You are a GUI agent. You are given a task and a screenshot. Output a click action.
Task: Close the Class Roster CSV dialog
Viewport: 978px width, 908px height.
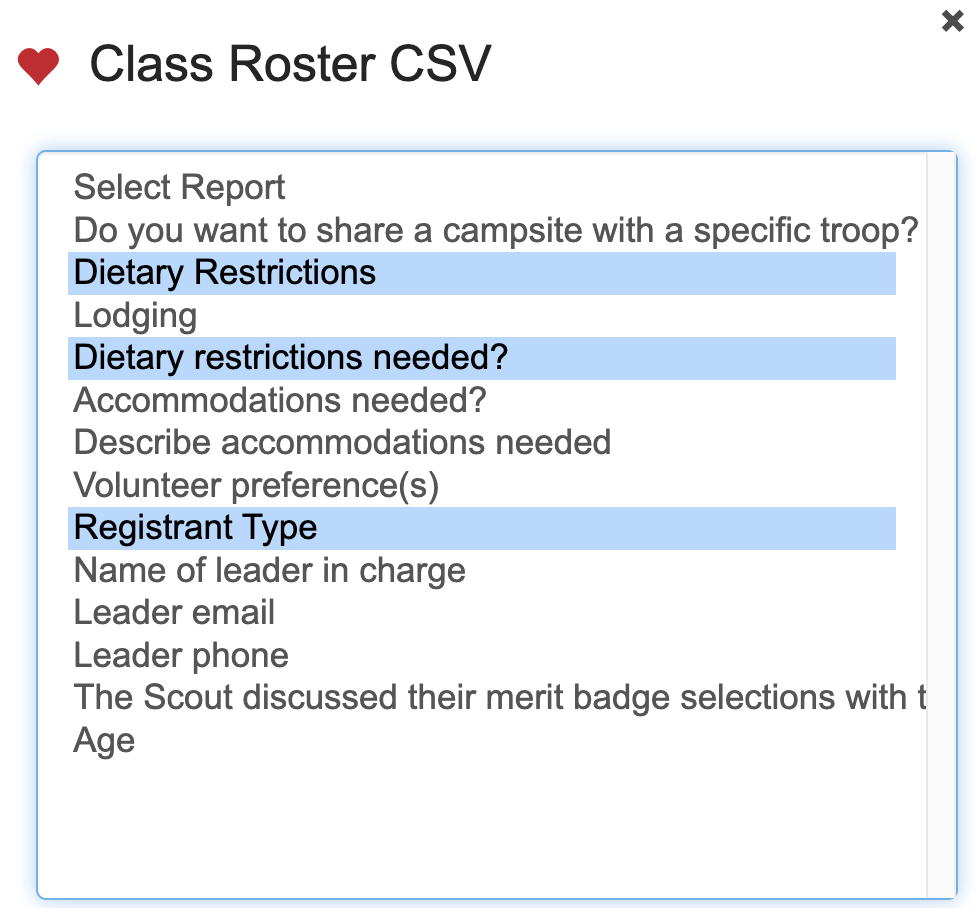click(953, 21)
